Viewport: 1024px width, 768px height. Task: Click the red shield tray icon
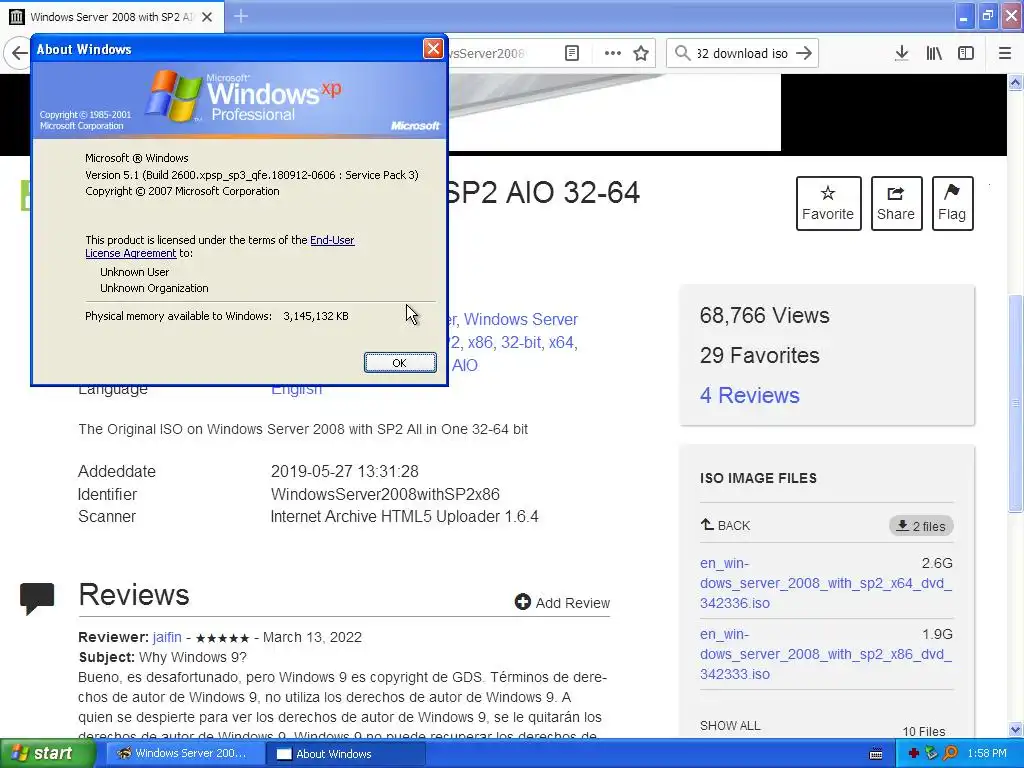[x=914, y=754]
